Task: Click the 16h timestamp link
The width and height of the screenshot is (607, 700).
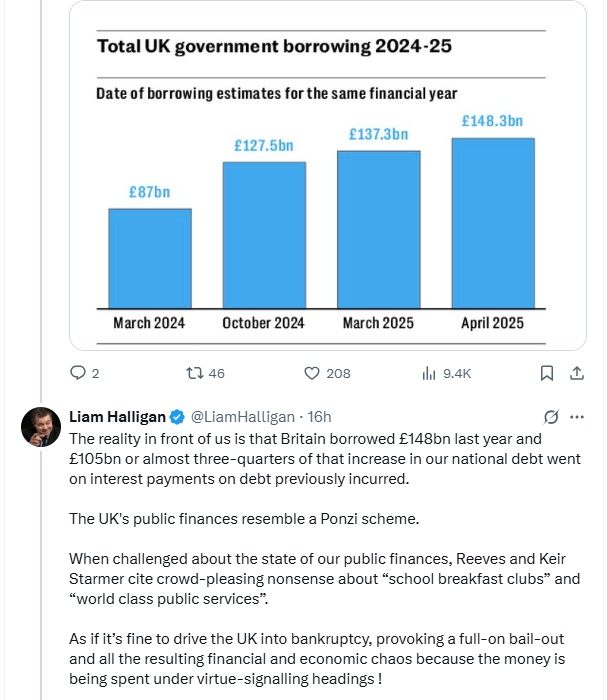Action: click(x=320, y=417)
